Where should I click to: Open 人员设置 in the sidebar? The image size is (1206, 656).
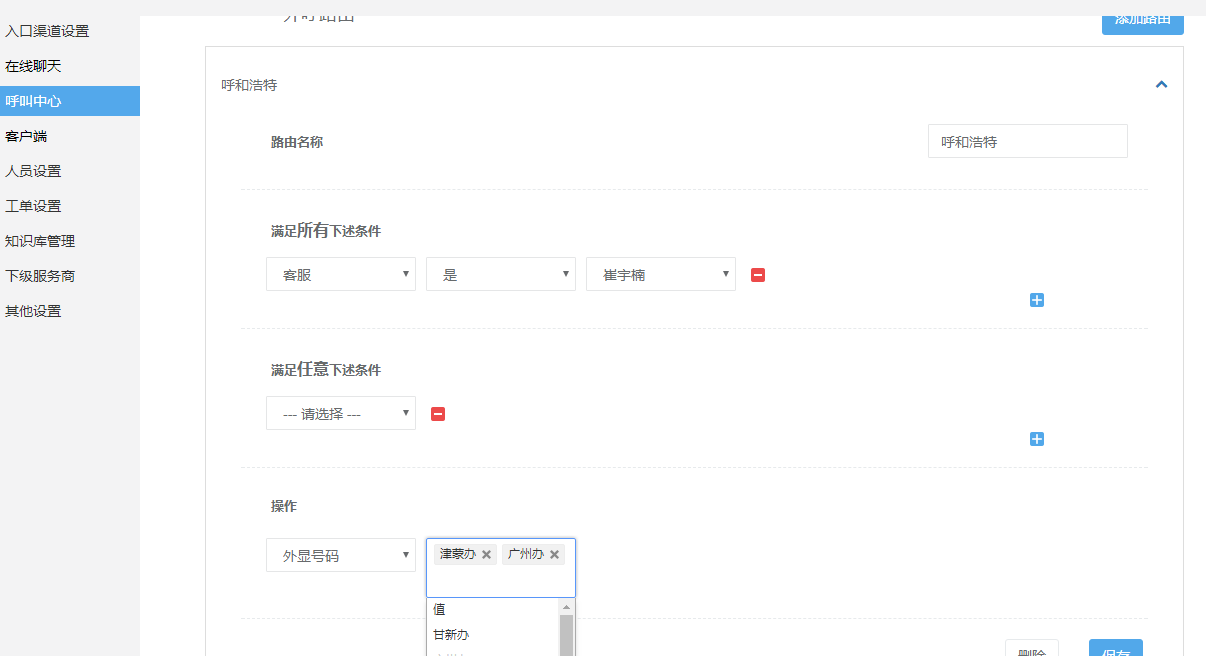(33, 171)
